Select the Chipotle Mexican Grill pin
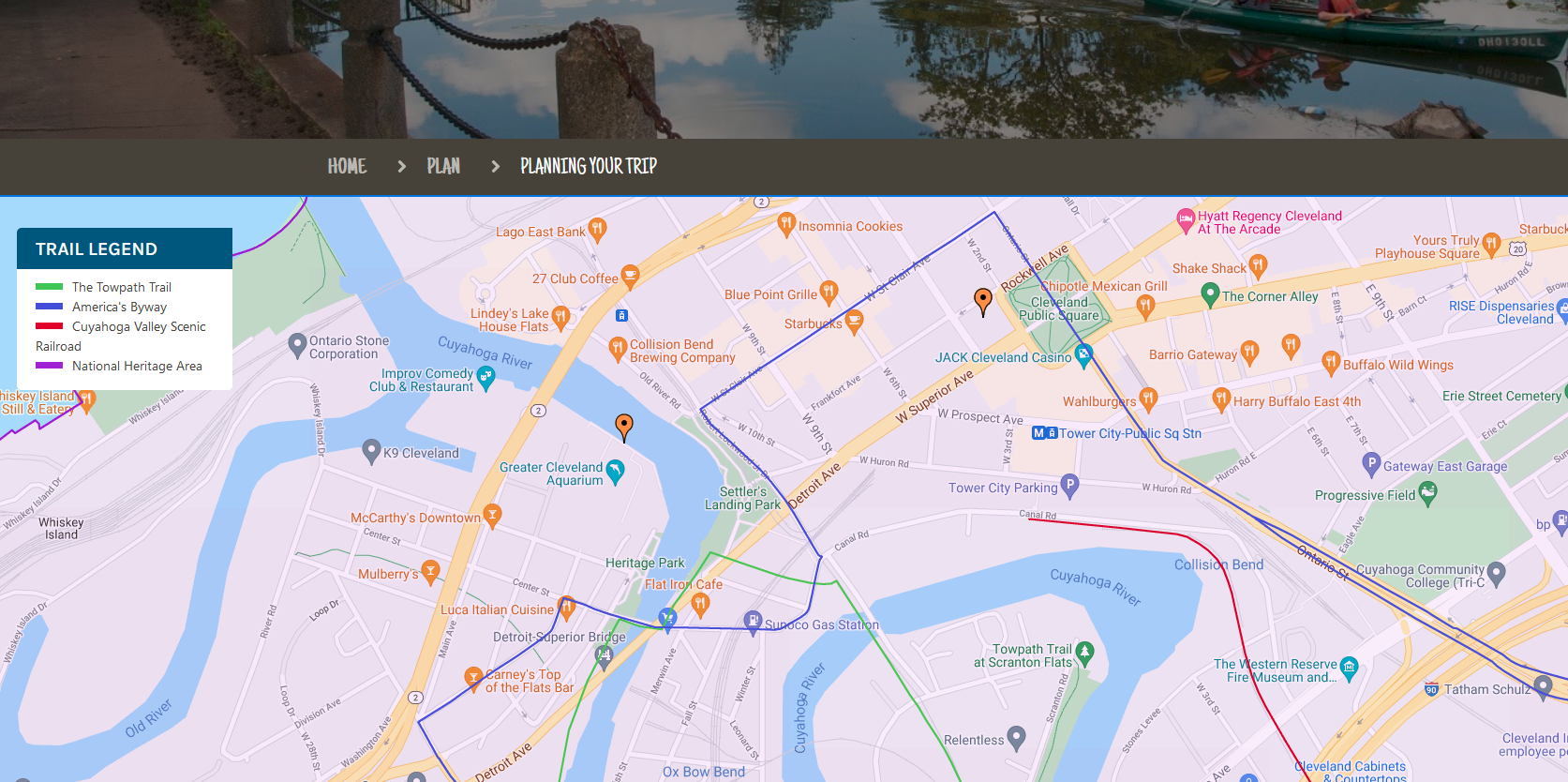The width and height of the screenshot is (1568, 782). coord(1145,305)
